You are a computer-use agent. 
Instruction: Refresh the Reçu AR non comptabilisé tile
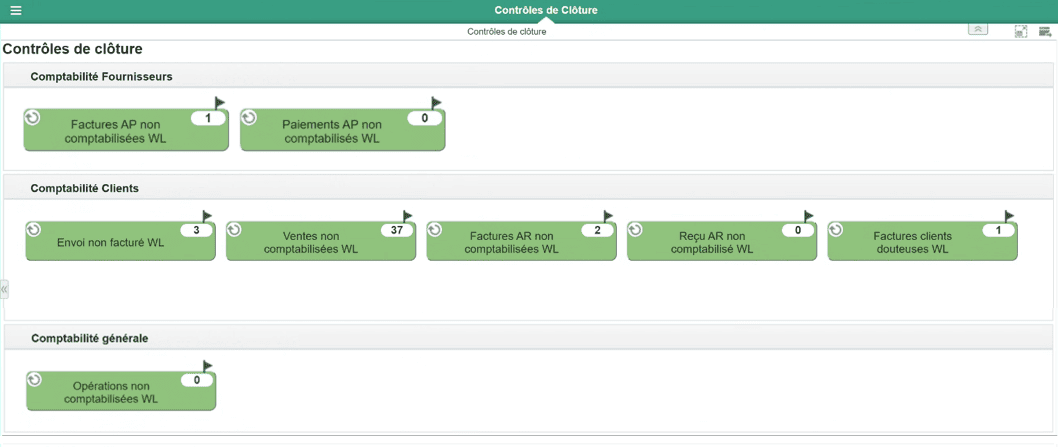pyautogui.click(x=636, y=230)
